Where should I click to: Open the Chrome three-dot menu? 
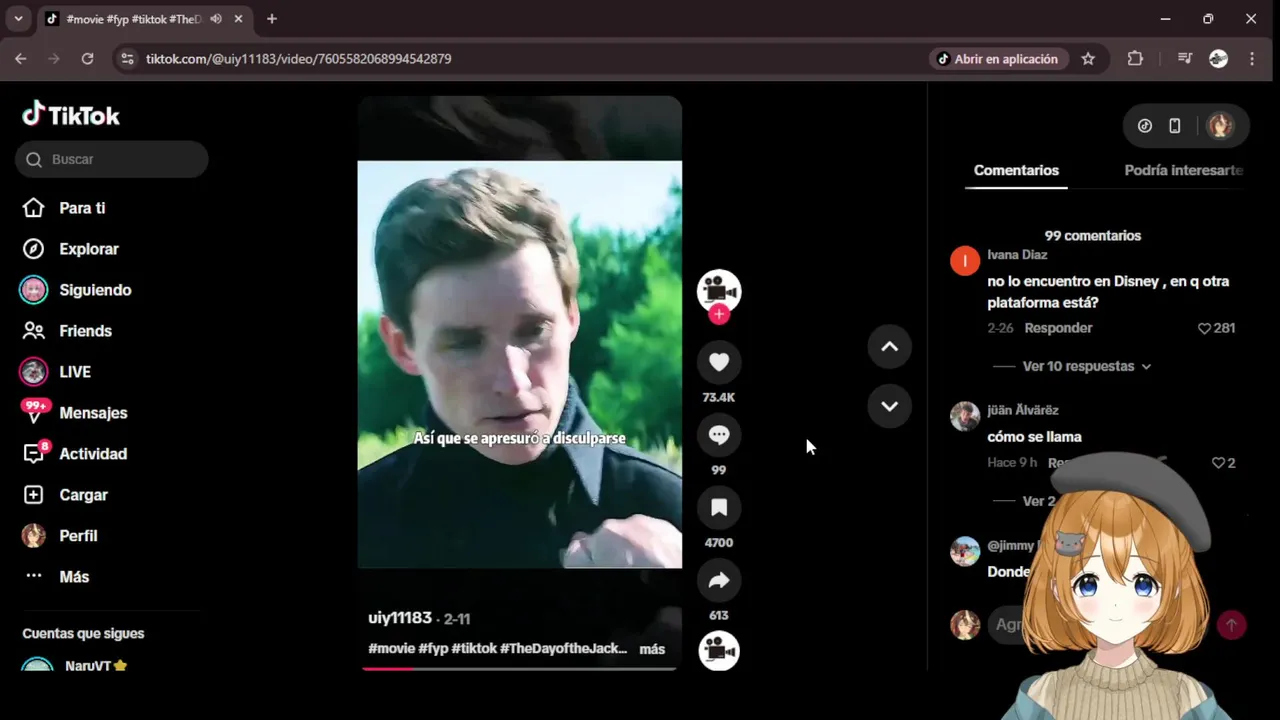pyautogui.click(x=1252, y=59)
